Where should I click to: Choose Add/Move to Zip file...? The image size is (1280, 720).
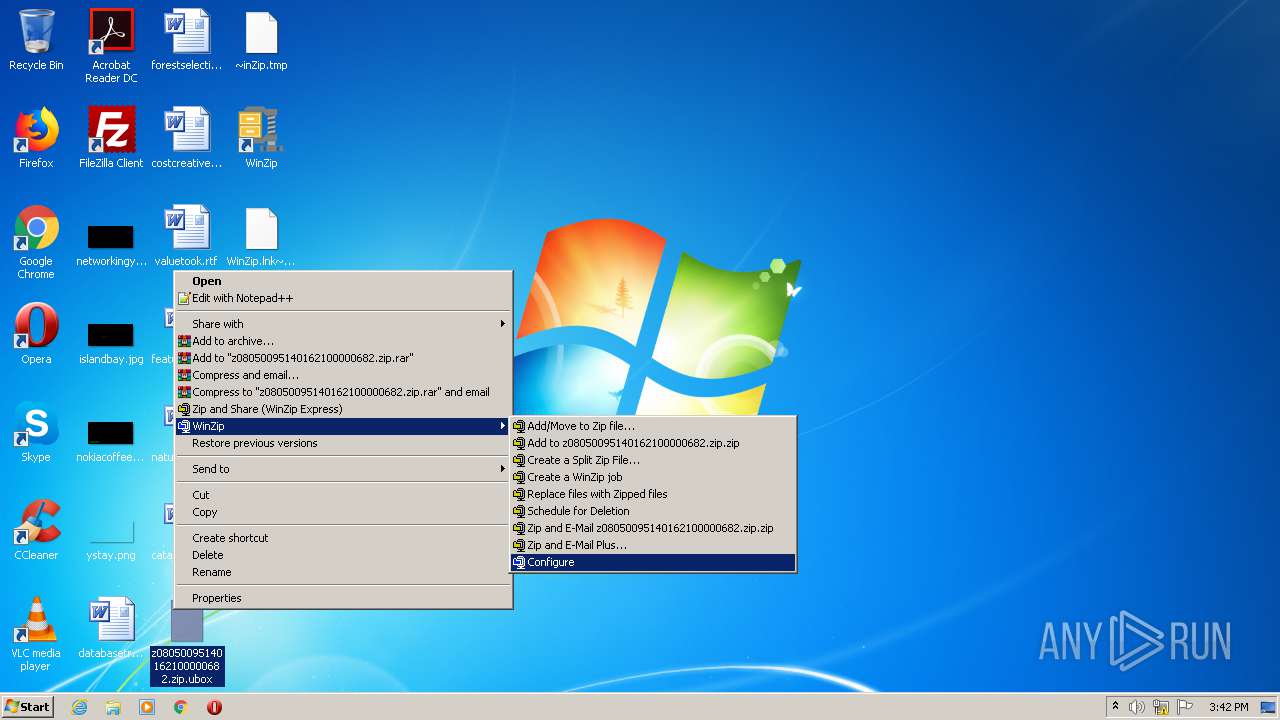click(653, 426)
